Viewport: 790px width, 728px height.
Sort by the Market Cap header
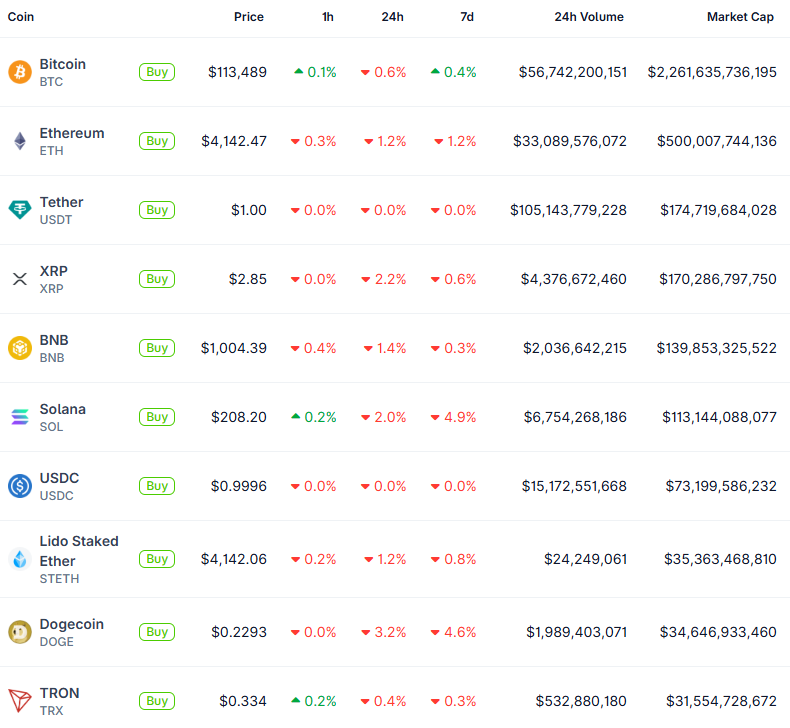click(740, 17)
